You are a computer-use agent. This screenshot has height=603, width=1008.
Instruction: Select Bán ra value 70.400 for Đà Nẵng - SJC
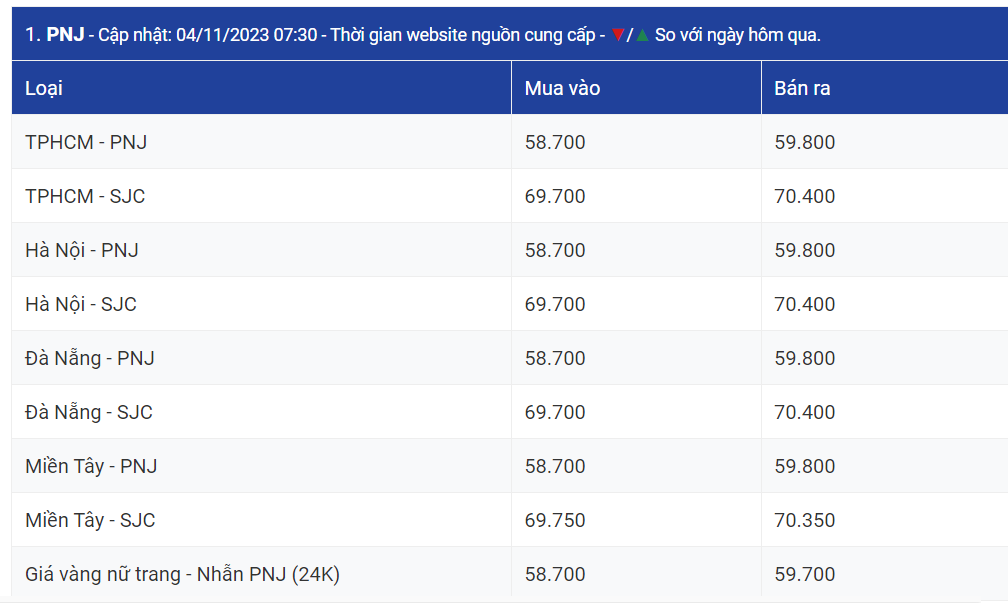coord(805,412)
